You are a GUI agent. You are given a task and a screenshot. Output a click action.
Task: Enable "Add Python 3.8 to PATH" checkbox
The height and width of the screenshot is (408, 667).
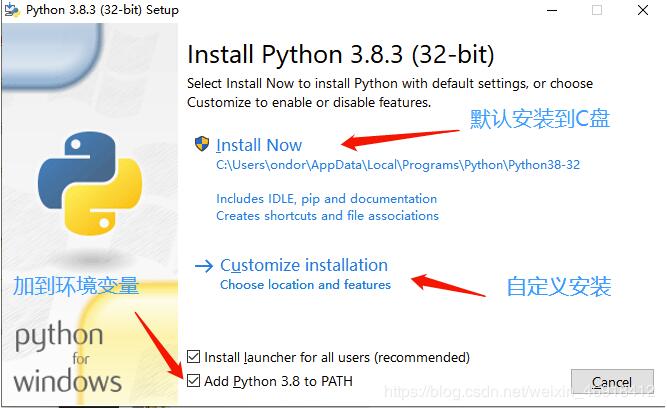(194, 381)
